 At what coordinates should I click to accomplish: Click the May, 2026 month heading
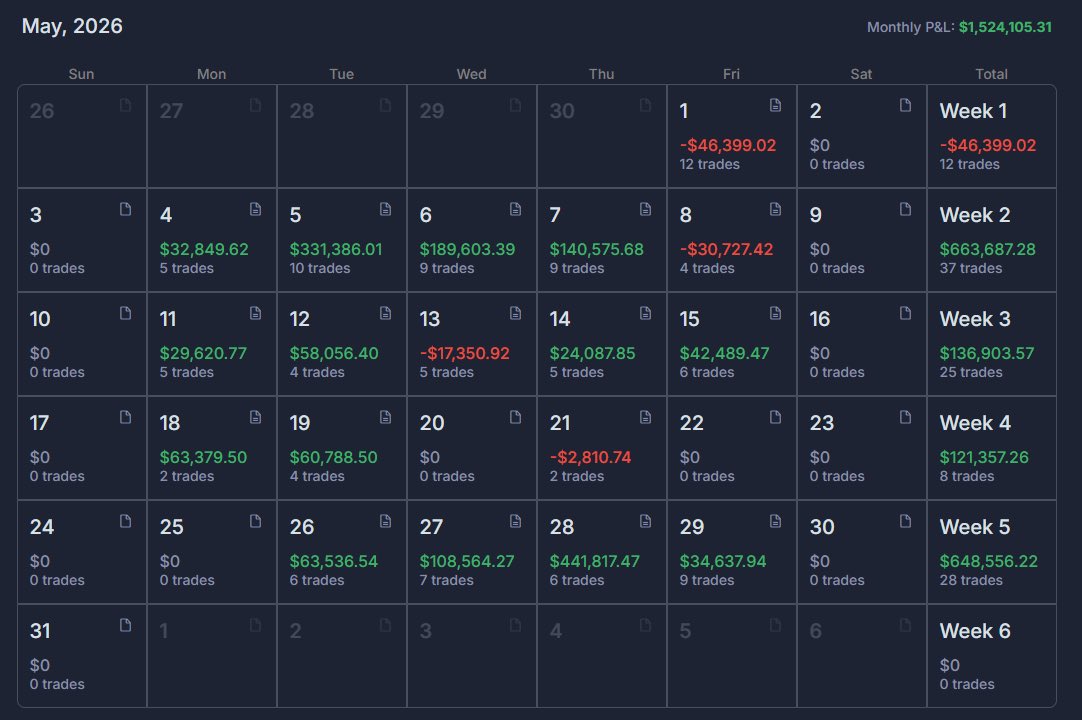(x=72, y=26)
